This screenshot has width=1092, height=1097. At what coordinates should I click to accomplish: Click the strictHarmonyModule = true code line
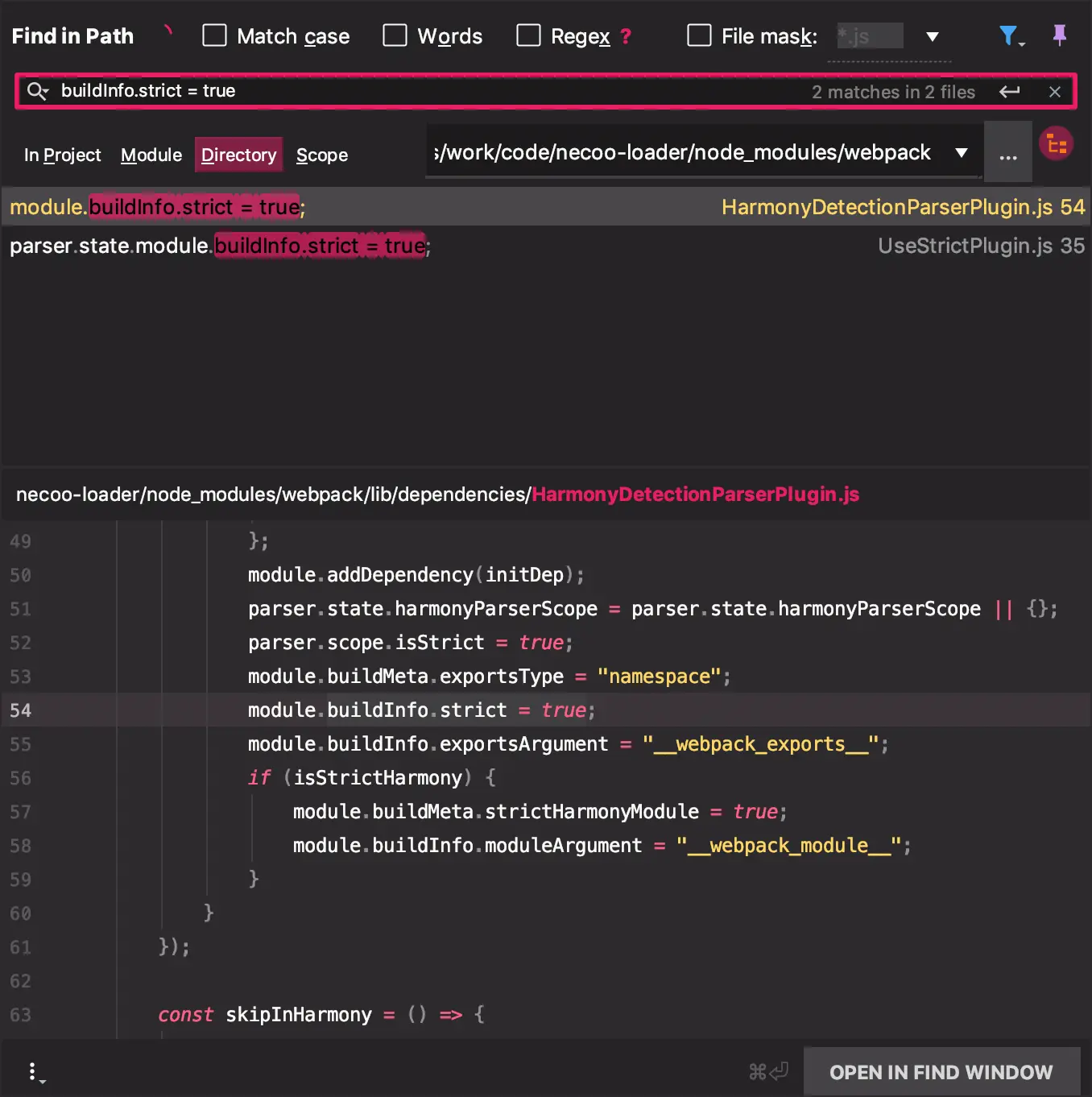coord(540,812)
